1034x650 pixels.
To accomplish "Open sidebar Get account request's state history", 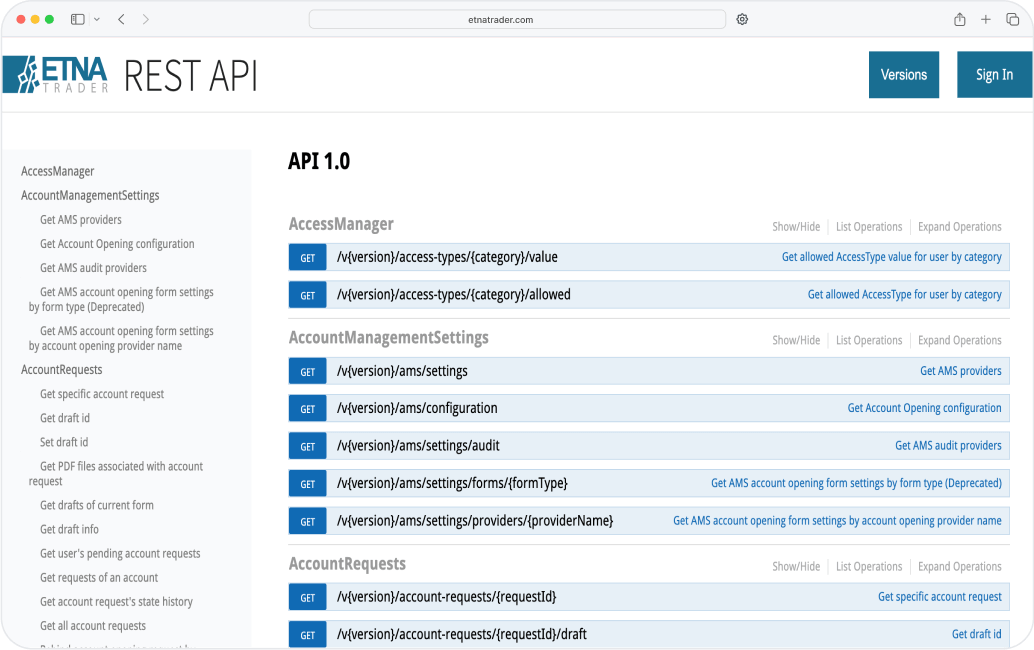I will click(116, 602).
